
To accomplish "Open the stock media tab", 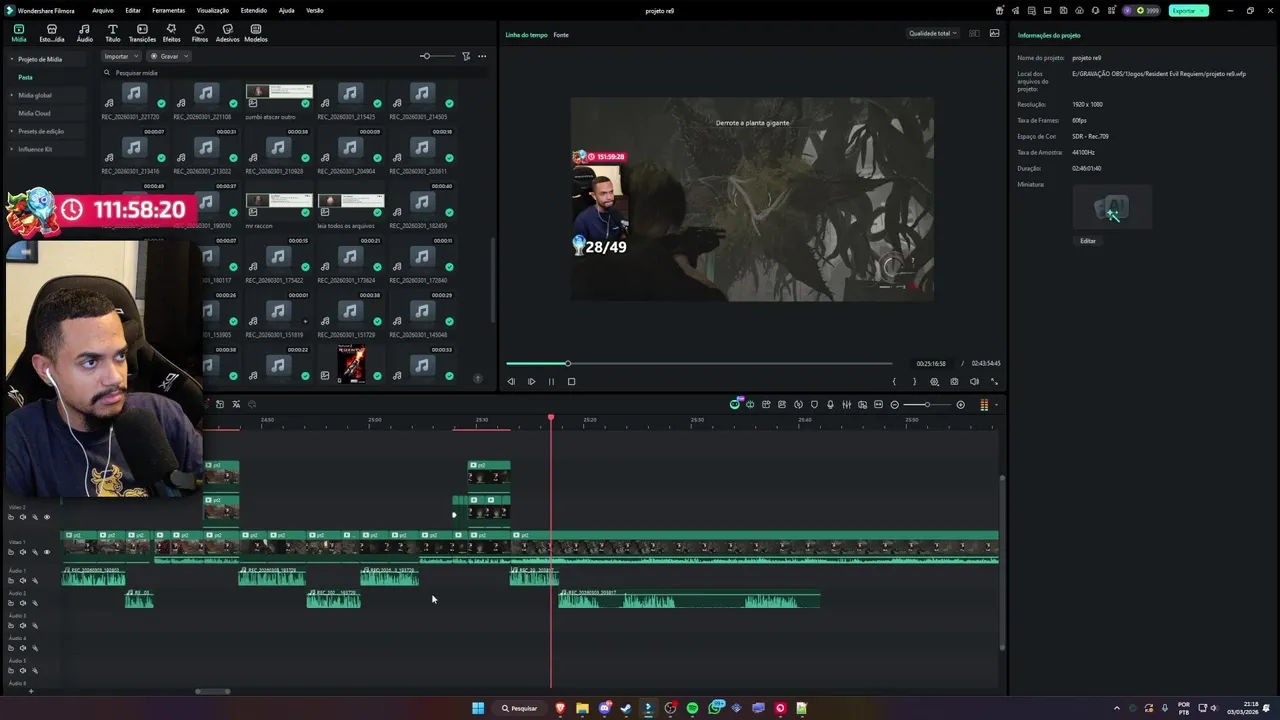I will (x=51, y=33).
